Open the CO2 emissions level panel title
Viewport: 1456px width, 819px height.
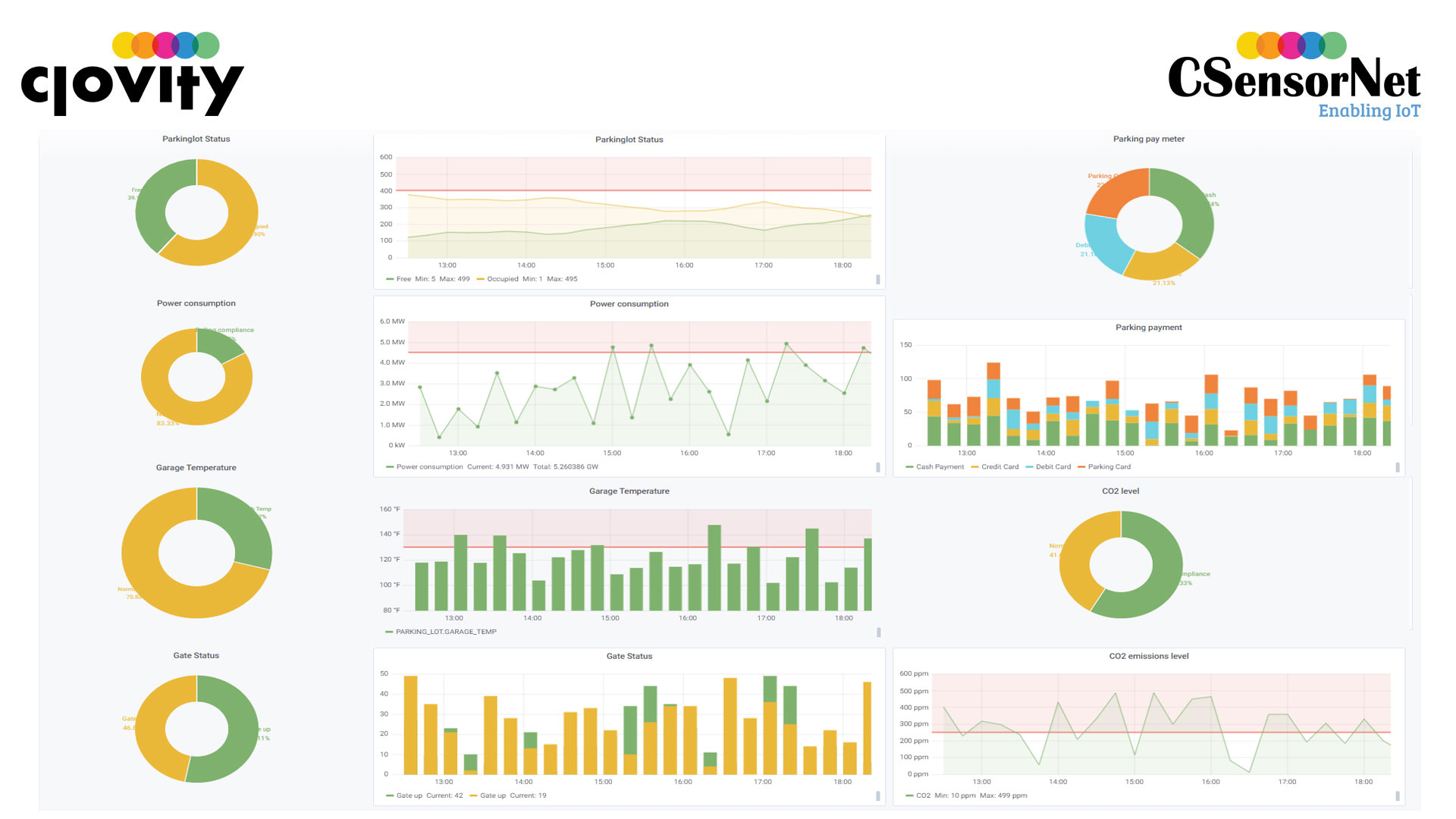click(1148, 656)
